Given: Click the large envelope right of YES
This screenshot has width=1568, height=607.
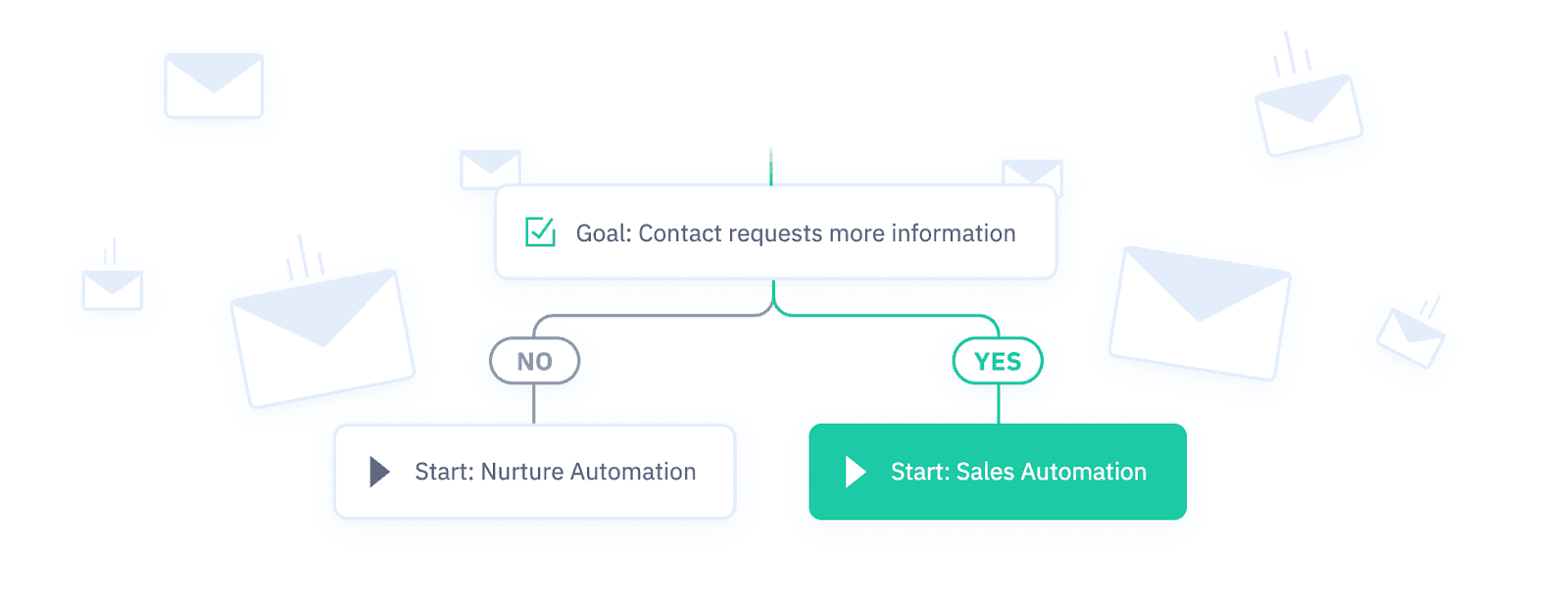Looking at the screenshot, I should click(x=1199, y=314).
